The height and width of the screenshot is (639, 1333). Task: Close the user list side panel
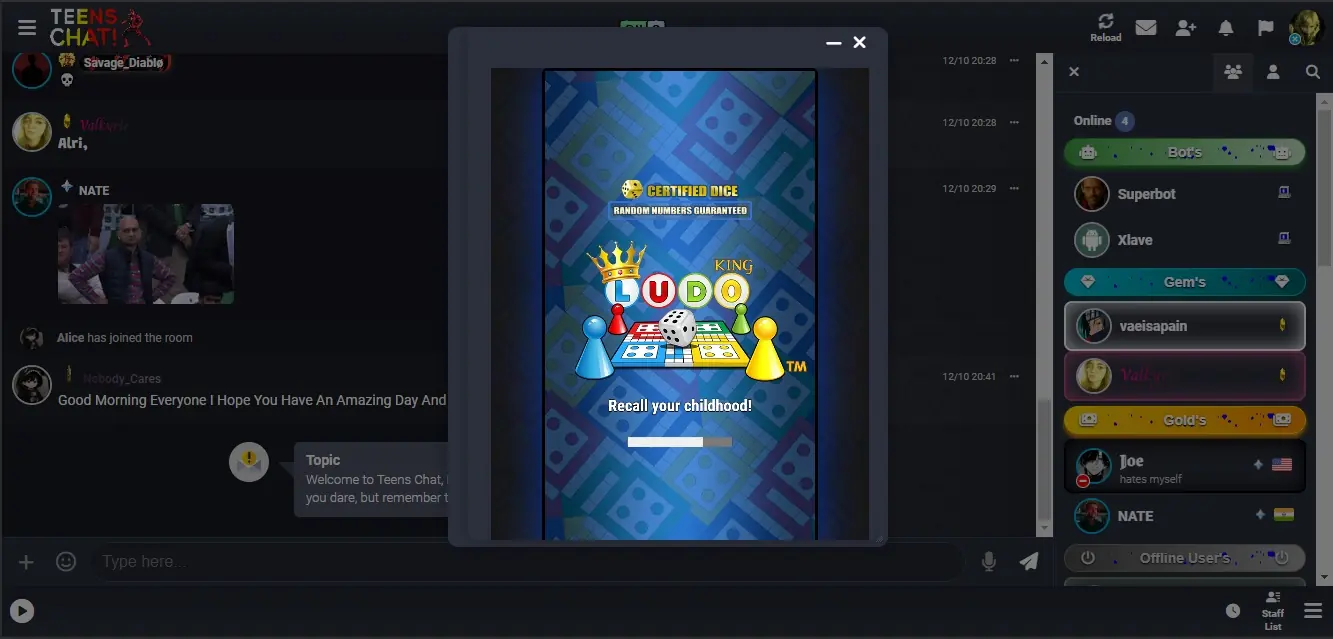[1074, 72]
